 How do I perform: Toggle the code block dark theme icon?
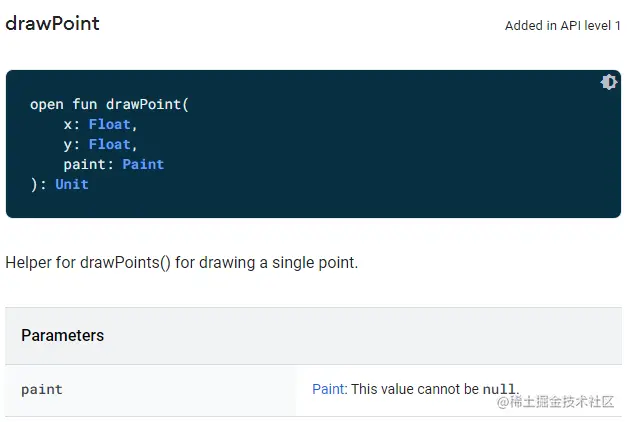tap(608, 82)
